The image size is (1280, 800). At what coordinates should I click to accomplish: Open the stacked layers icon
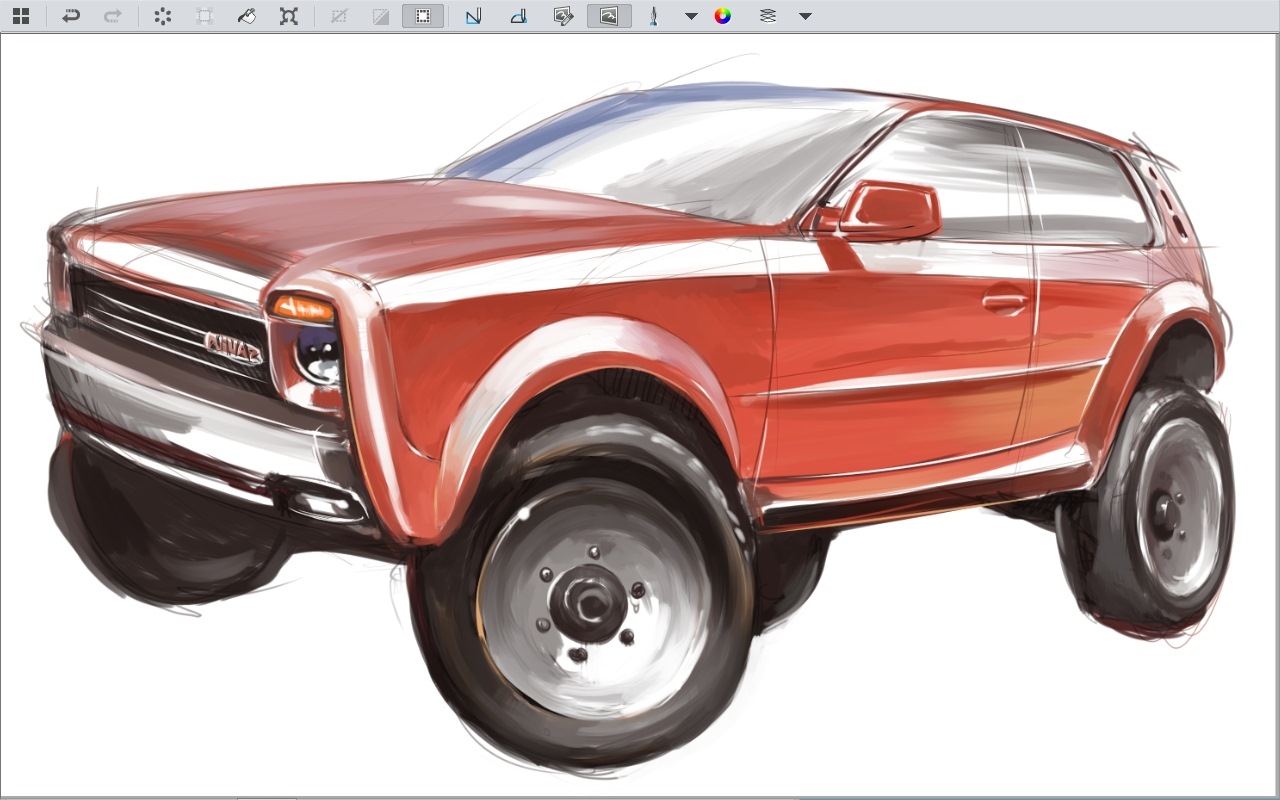(x=768, y=16)
